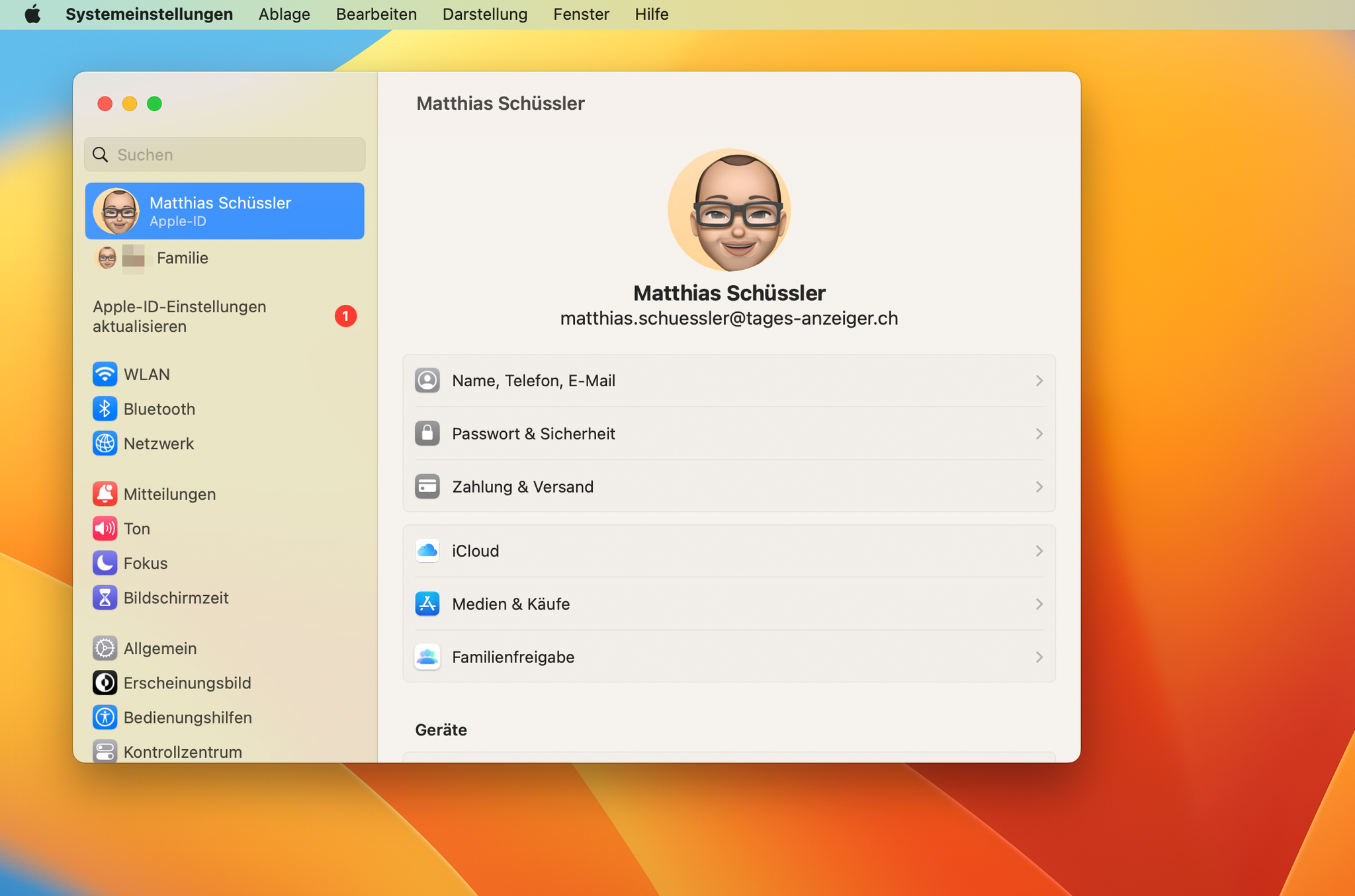The image size is (1355, 896).
Task: Open Apple-ID-Einstellungen aktualisieren notice
Action: [x=224, y=317]
